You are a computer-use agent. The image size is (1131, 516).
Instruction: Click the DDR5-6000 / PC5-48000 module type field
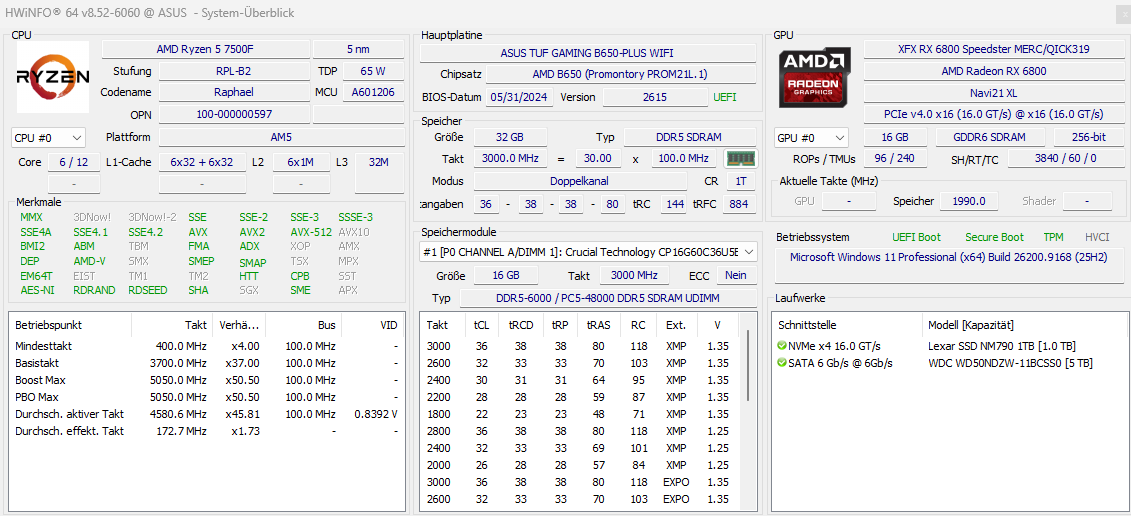point(608,298)
